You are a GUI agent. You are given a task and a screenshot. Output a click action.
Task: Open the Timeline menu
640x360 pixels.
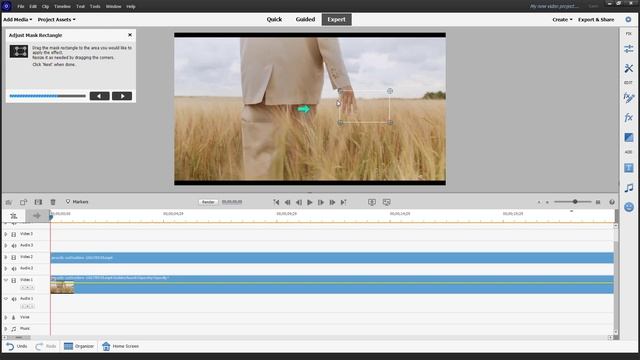[62, 7]
